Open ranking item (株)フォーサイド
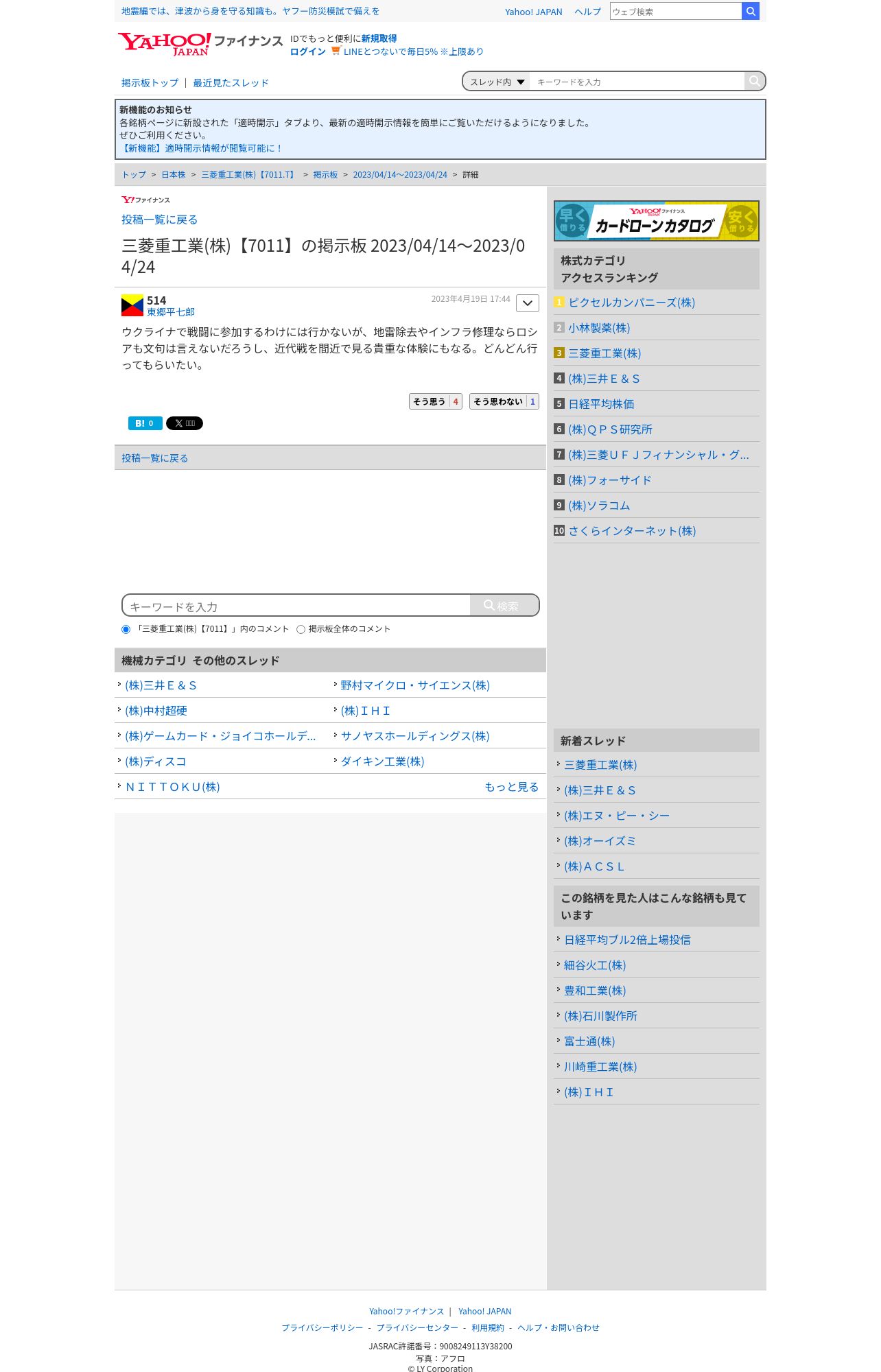This screenshot has width=881, height=1372. coord(609,480)
